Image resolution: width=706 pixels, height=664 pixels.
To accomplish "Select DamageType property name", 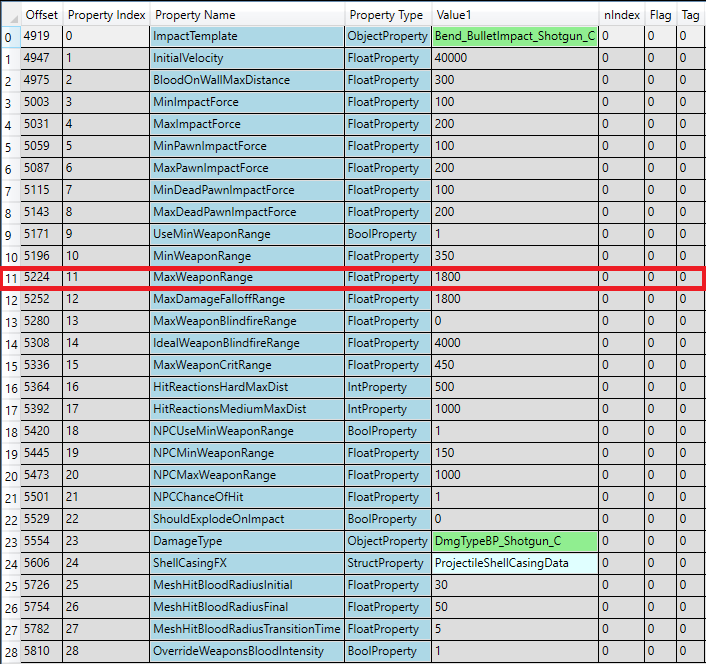I will pos(247,542).
